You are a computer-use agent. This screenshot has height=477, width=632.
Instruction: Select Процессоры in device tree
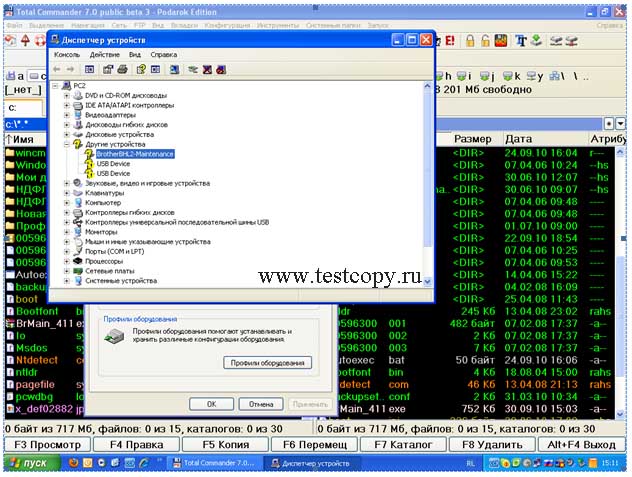[104, 261]
